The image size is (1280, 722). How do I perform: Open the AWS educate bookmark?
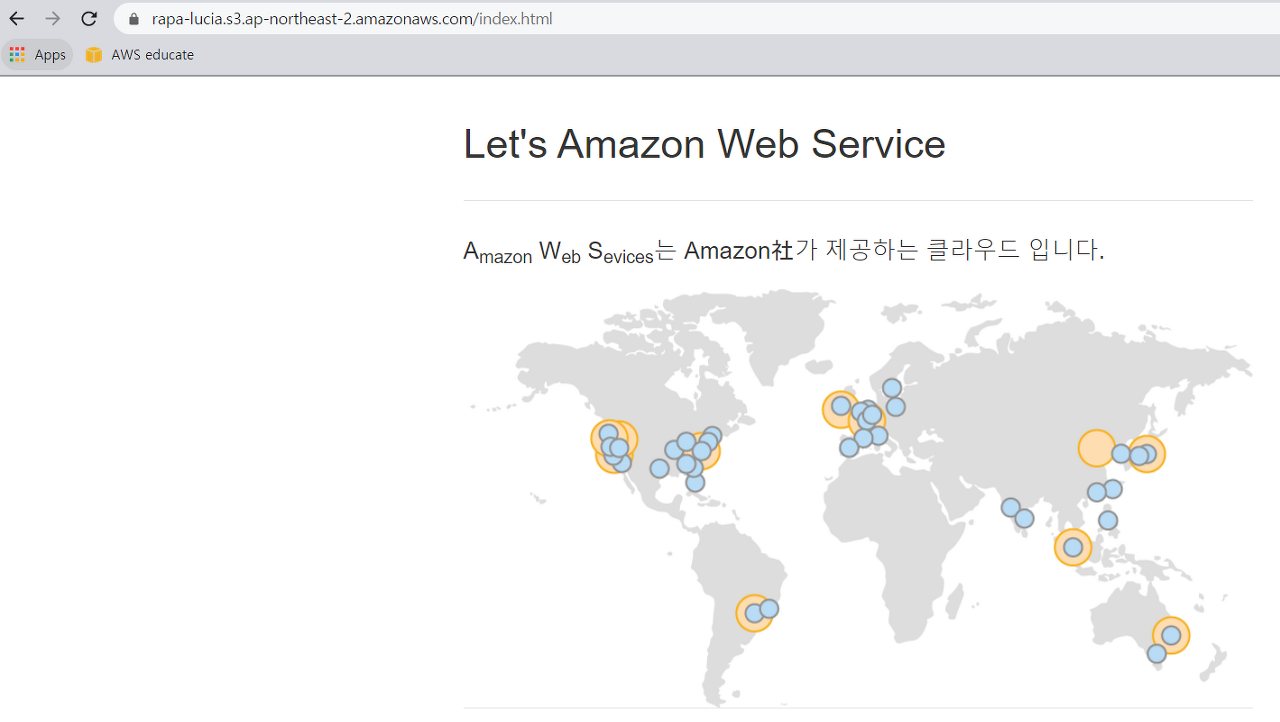[x=140, y=55]
